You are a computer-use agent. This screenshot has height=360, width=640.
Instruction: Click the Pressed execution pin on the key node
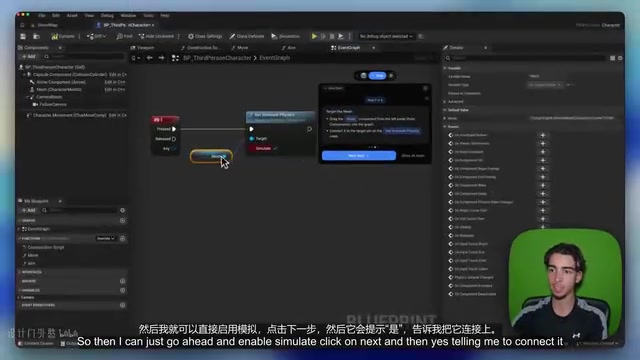coord(174,129)
